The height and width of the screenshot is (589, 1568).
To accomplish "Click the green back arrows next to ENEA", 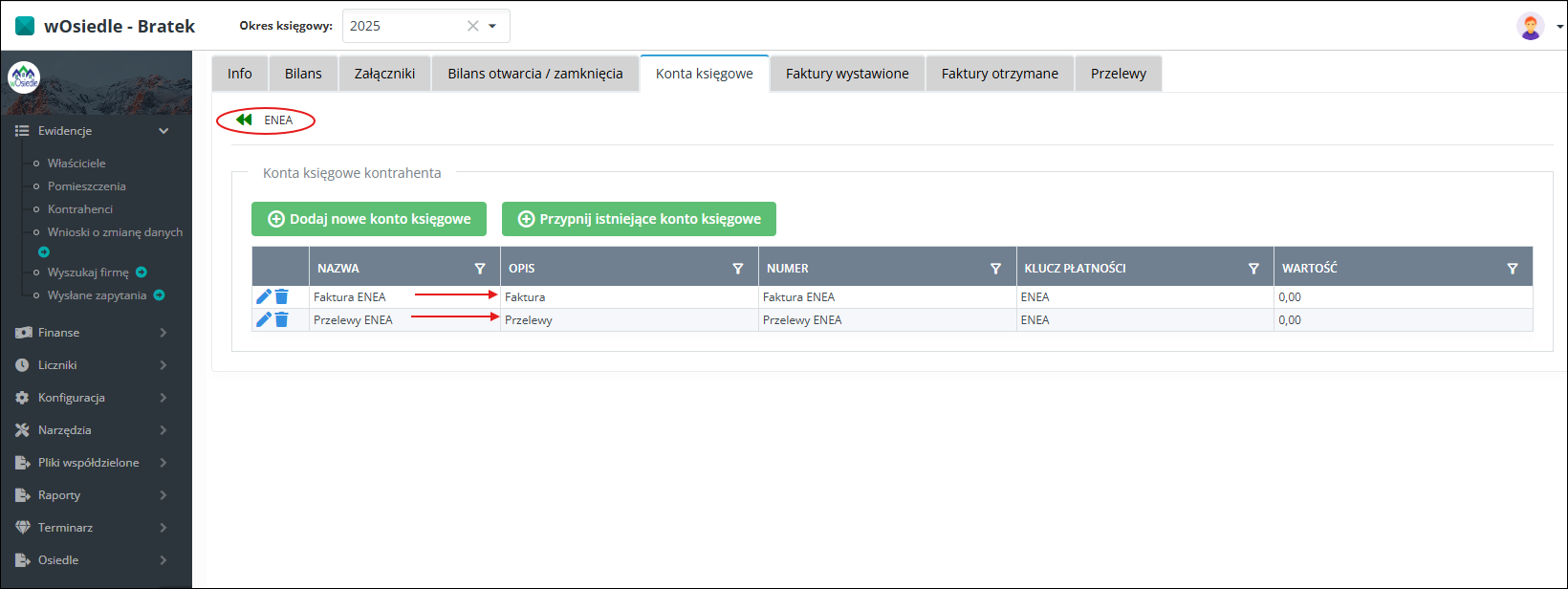I will (x=244, y=120).
